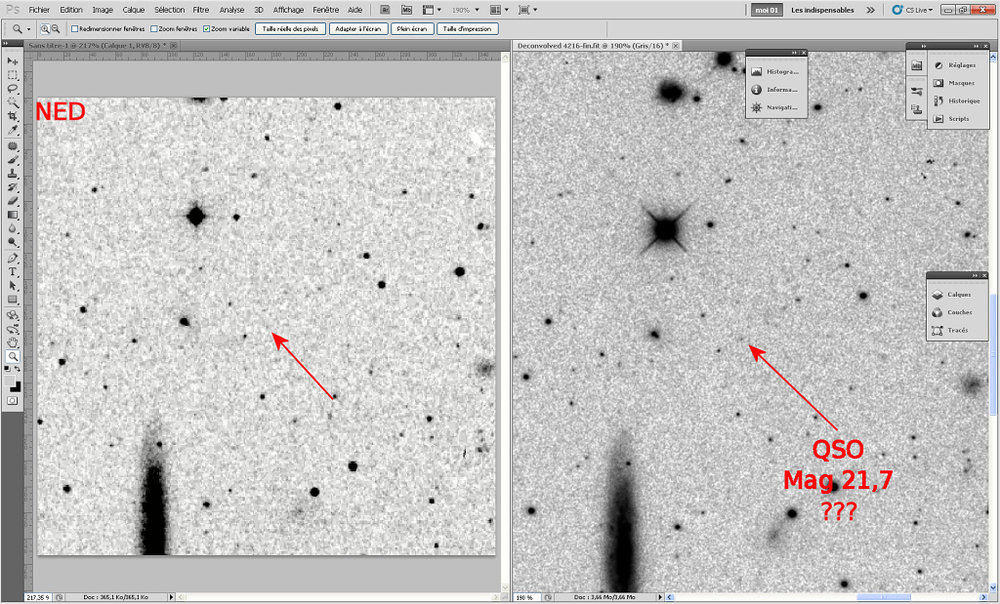Select the Path Selection arrow tool
This screenshot has width=1000, height=604.
(13, 286)
